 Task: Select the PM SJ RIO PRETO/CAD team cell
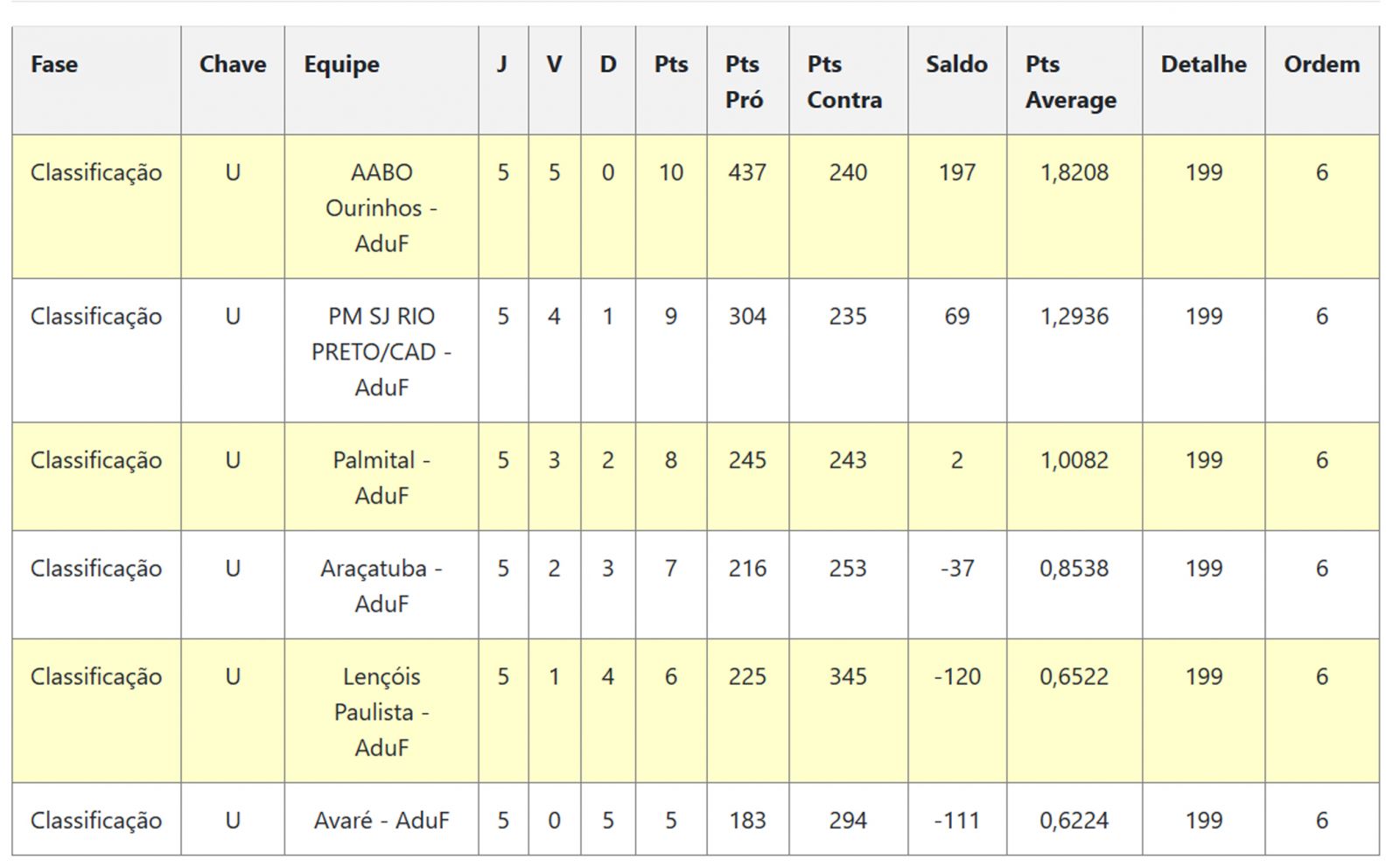(x=381, y=351)
